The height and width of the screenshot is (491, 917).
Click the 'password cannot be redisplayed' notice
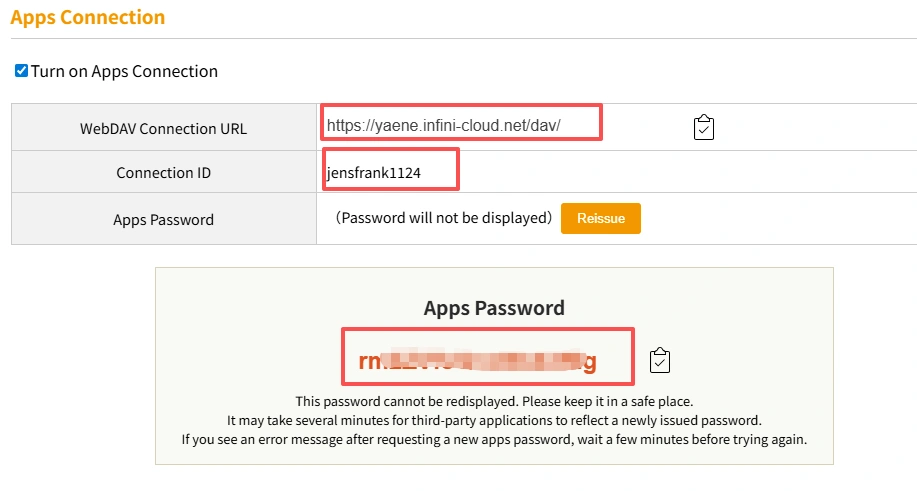[x=494, y=400]
